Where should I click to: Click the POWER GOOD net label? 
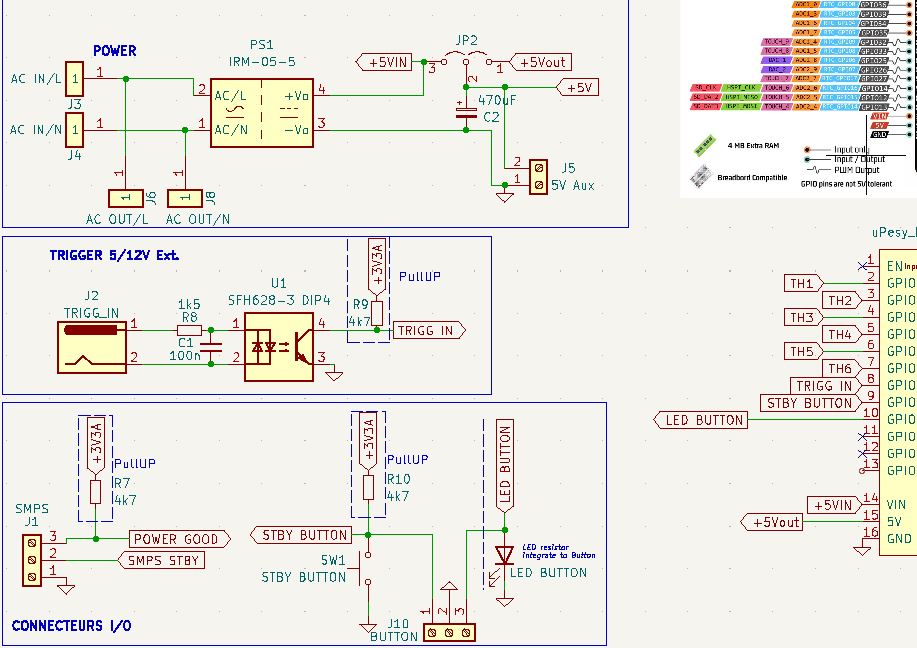pos(175,539)
